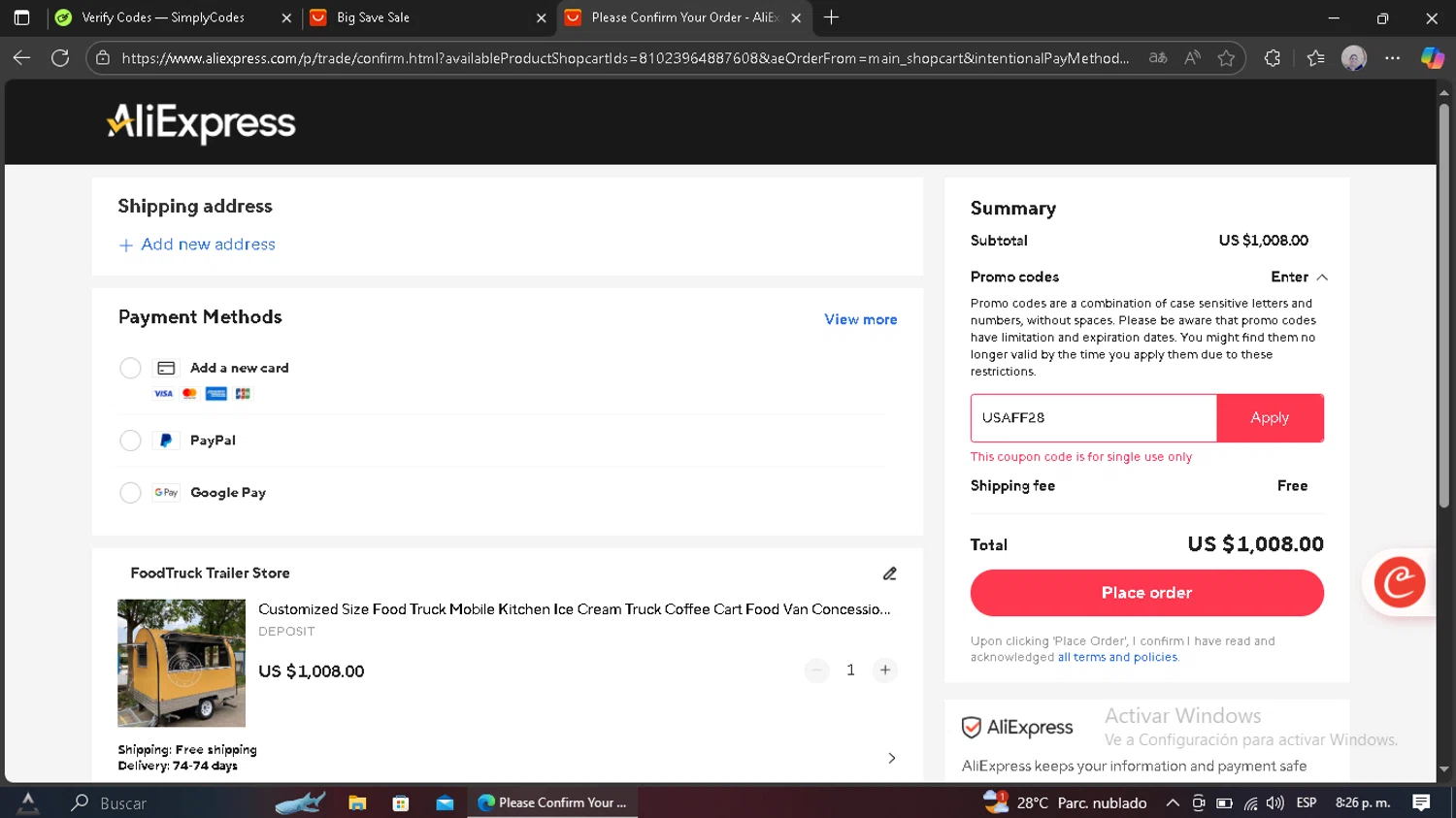Click the FoodTruck Trailer Store name
Screen dimensions: 1456x818
coord(210,573)
